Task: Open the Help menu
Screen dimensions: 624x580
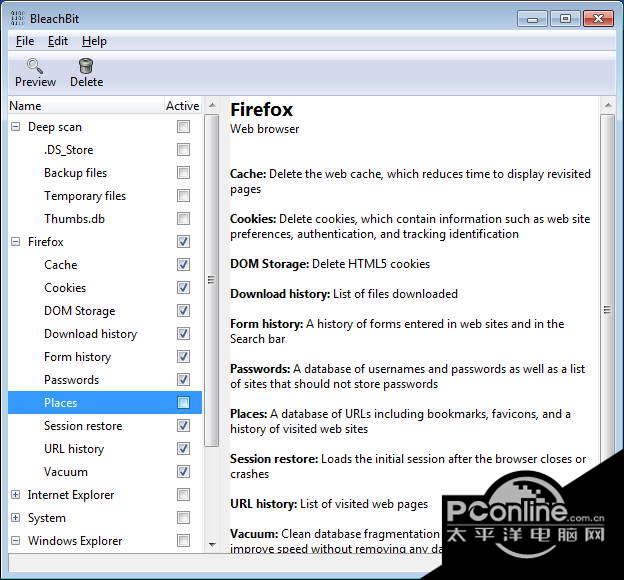Action: pyautogui.click(x=94, y=41)
